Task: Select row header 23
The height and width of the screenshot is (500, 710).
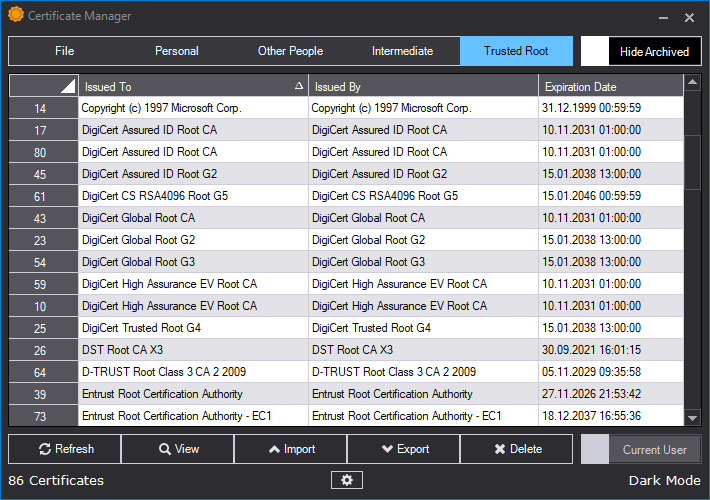Action: [43, 240]
